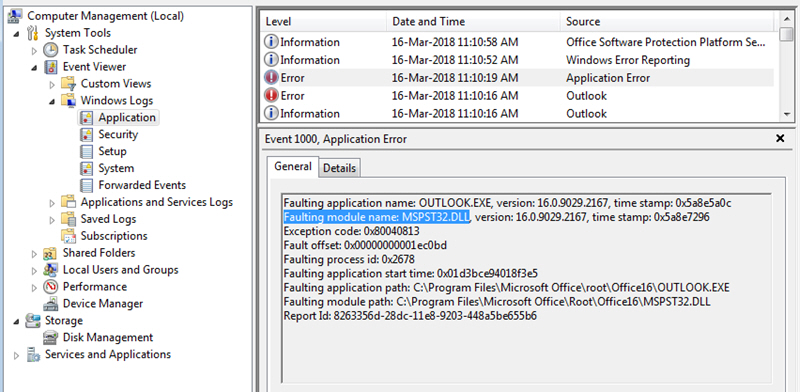Click the Windows Logs folder icon
The width and height of the screenshot is (800, 392).
69,101
